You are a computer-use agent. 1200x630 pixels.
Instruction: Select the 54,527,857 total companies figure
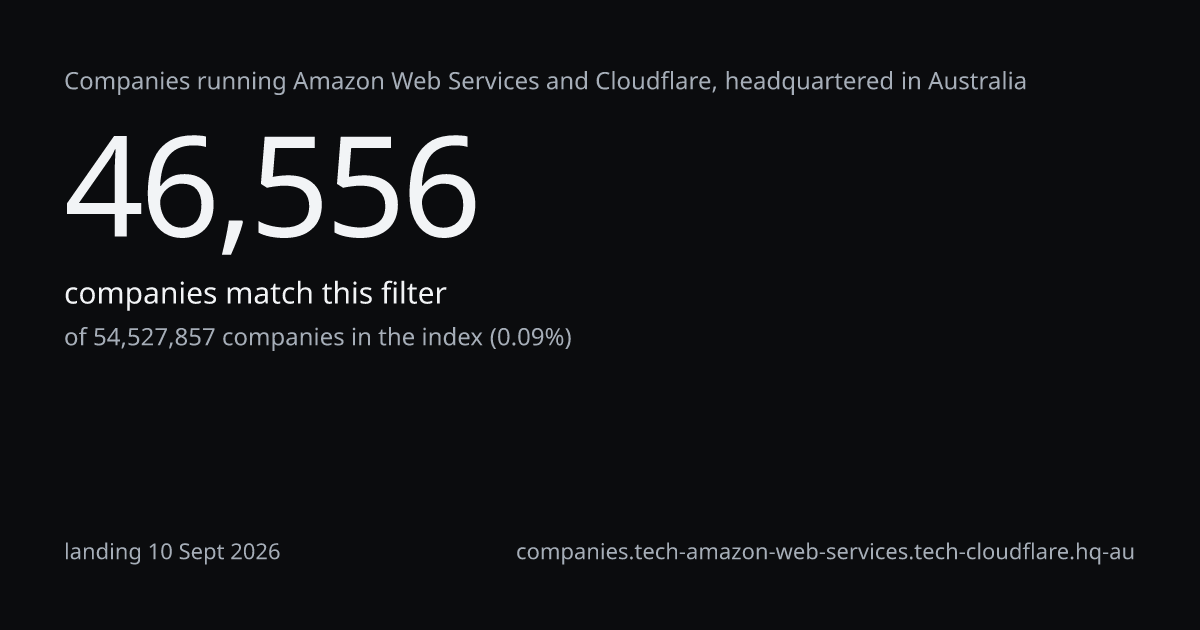tap(154, 338)
